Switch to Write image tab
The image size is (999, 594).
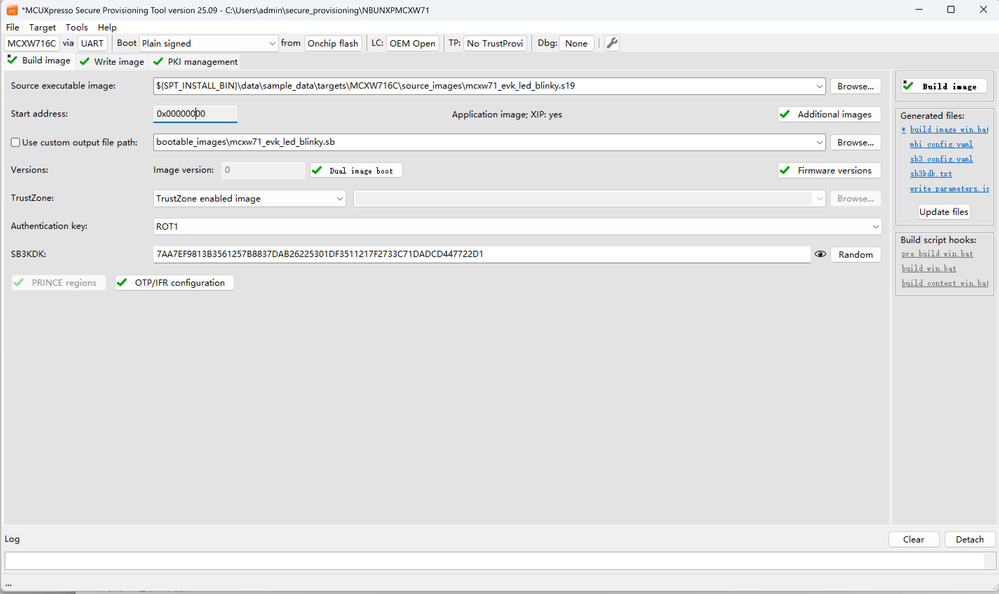click(112, 62)
